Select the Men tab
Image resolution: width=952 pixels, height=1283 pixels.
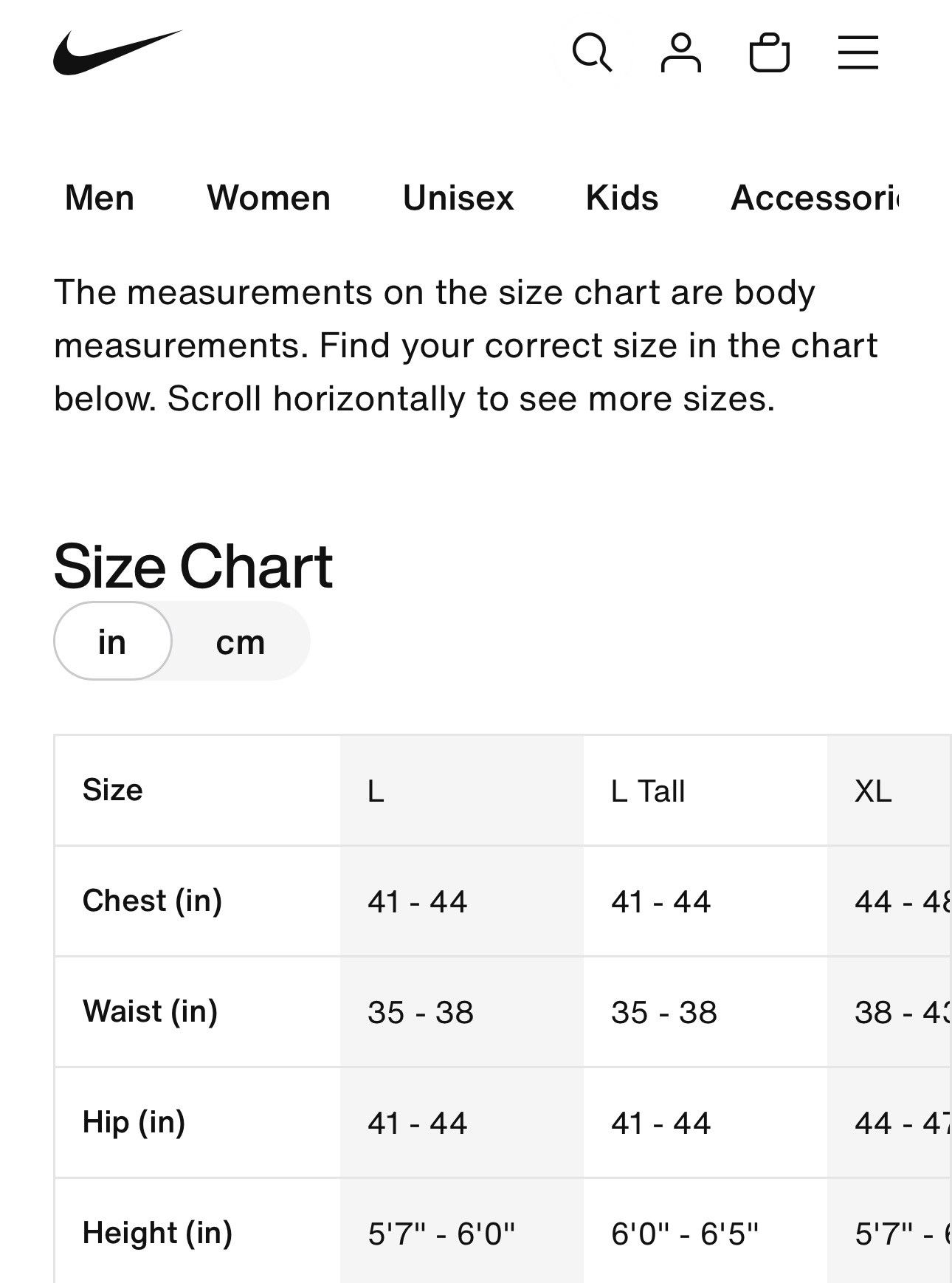click(x=100, y=198)
